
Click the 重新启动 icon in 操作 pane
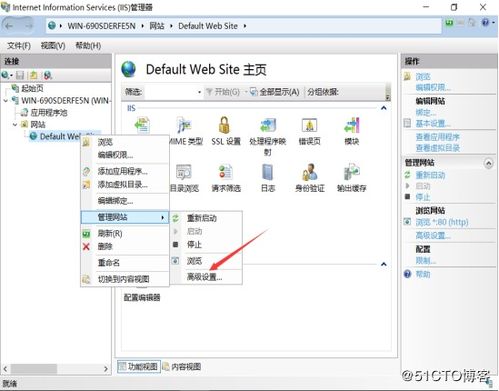tap(407, 175)
